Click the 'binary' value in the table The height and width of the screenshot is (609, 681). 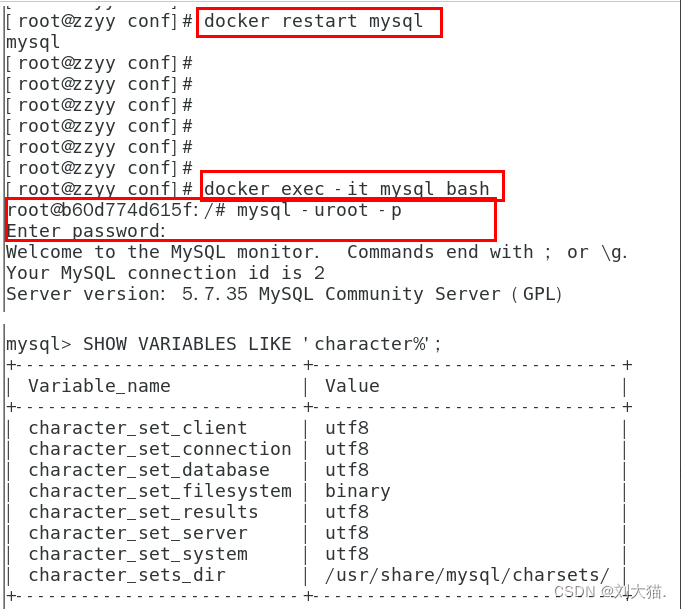pyautogui.click(x=357, y=491)
